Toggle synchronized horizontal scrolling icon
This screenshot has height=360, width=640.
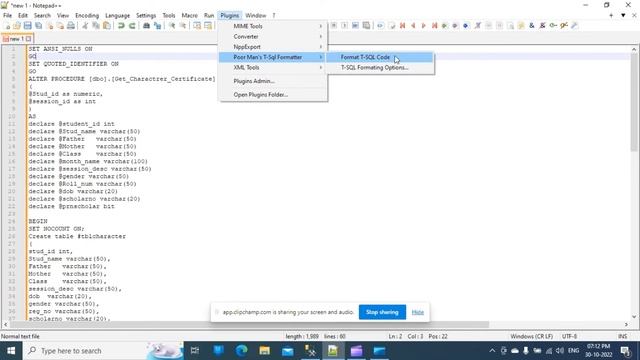point(208,26)
